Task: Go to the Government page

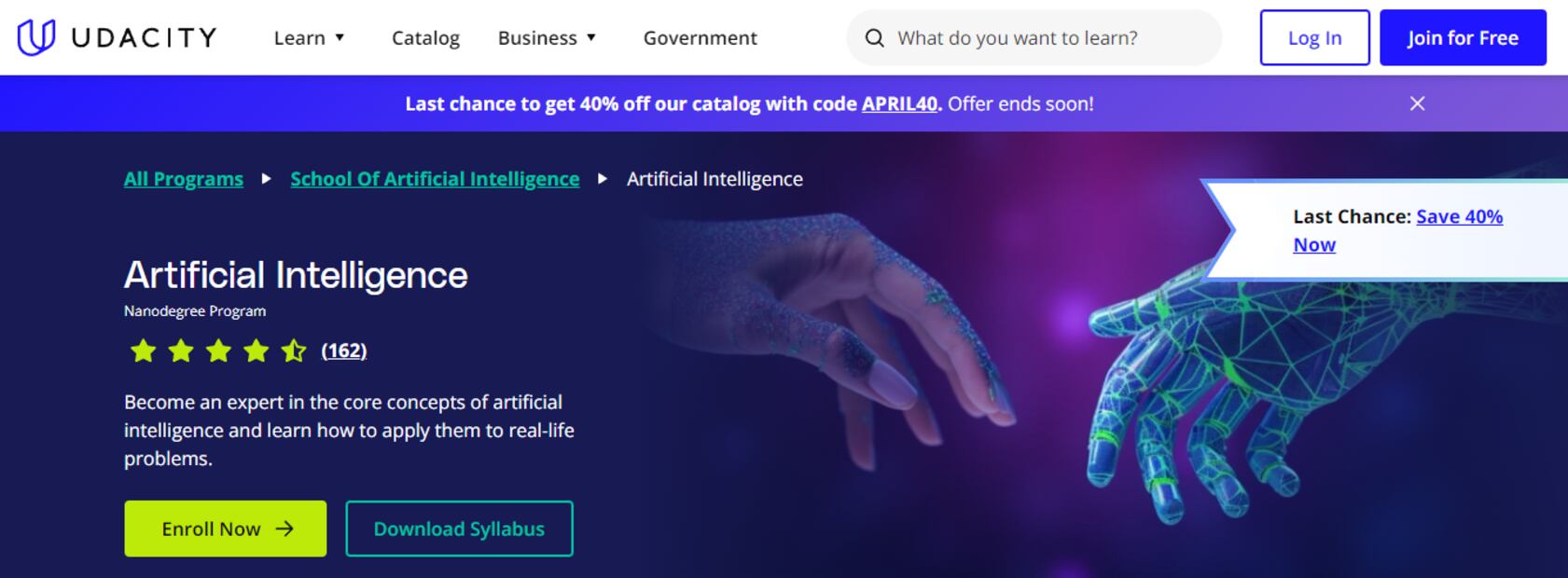Action: click(x=700, y=38)
